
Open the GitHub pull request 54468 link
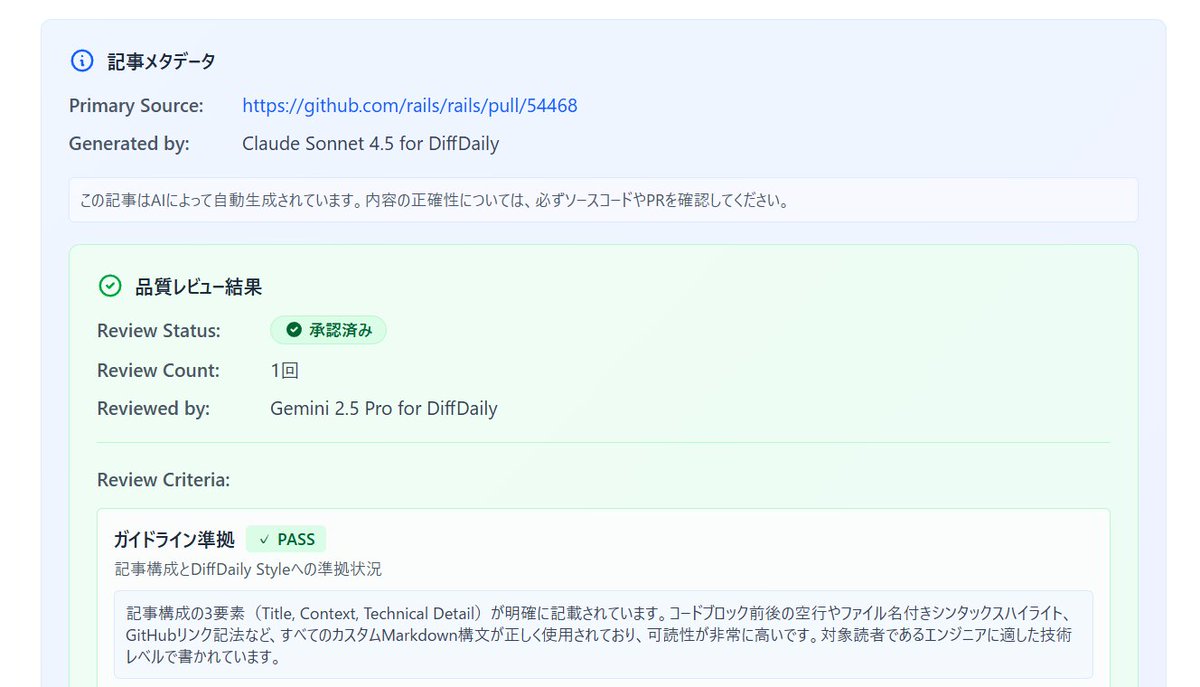click(x=410, y=105)
